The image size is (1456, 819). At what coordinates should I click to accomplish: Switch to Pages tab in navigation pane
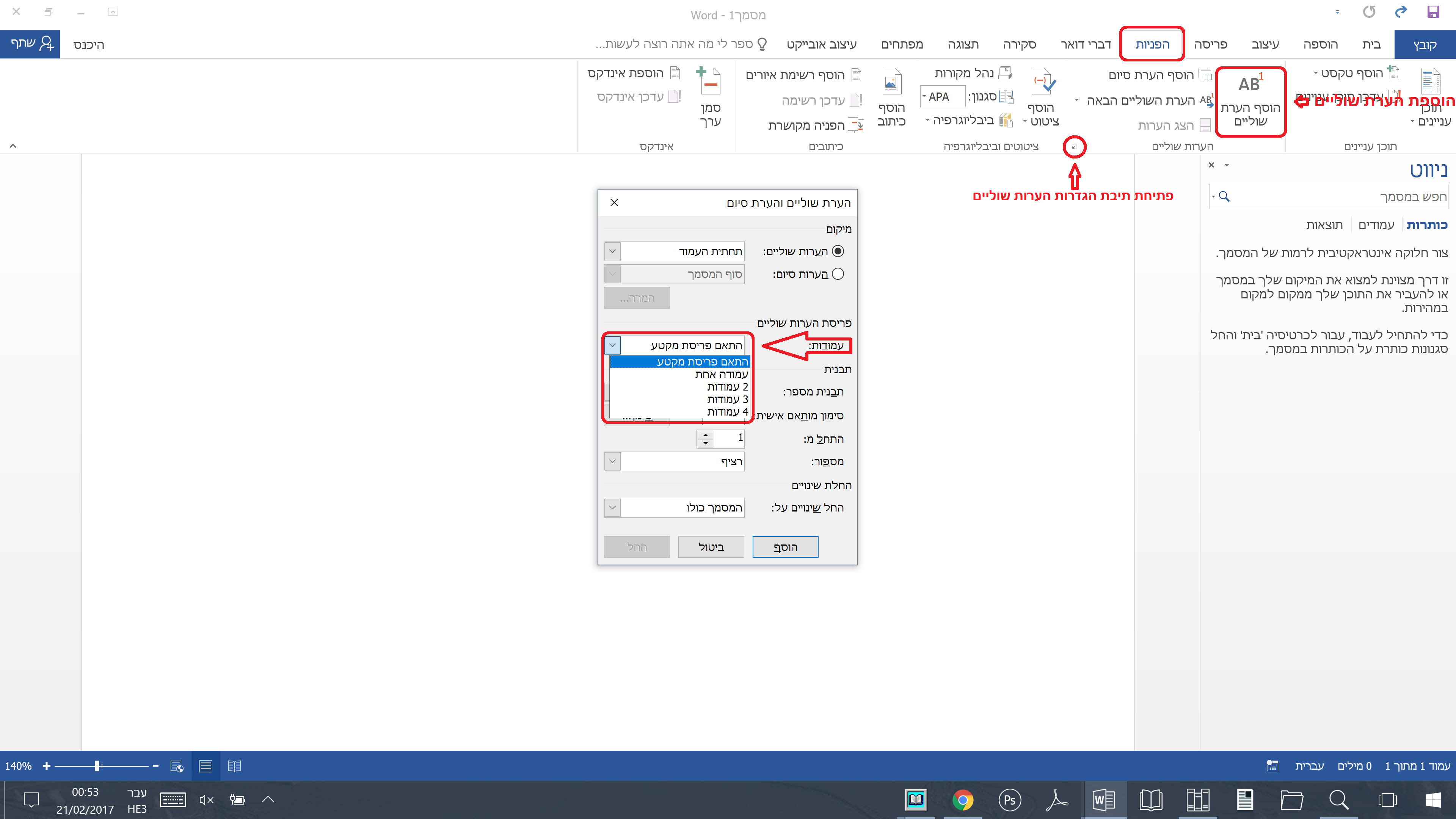pos(1376,225)
